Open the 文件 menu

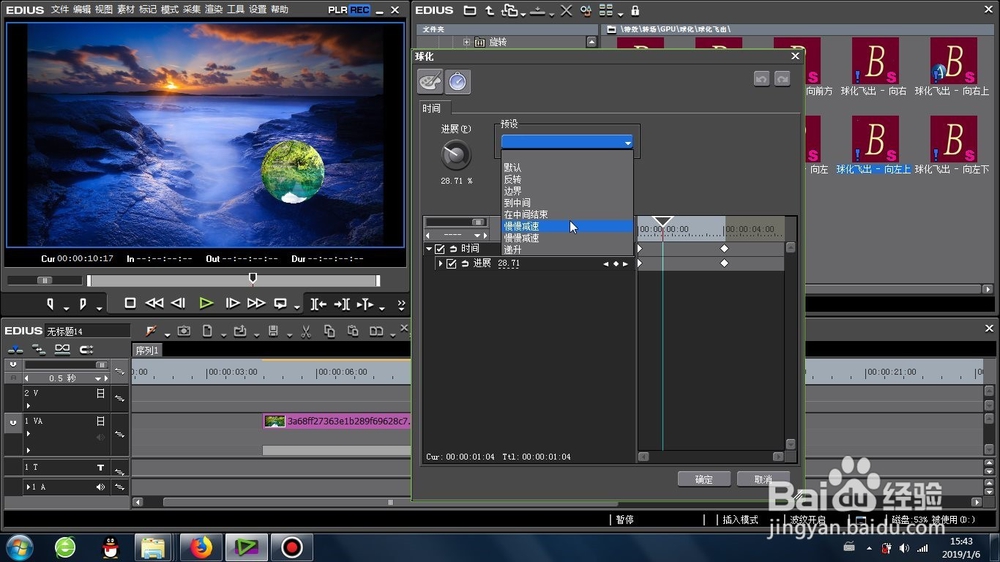point(59,10)
